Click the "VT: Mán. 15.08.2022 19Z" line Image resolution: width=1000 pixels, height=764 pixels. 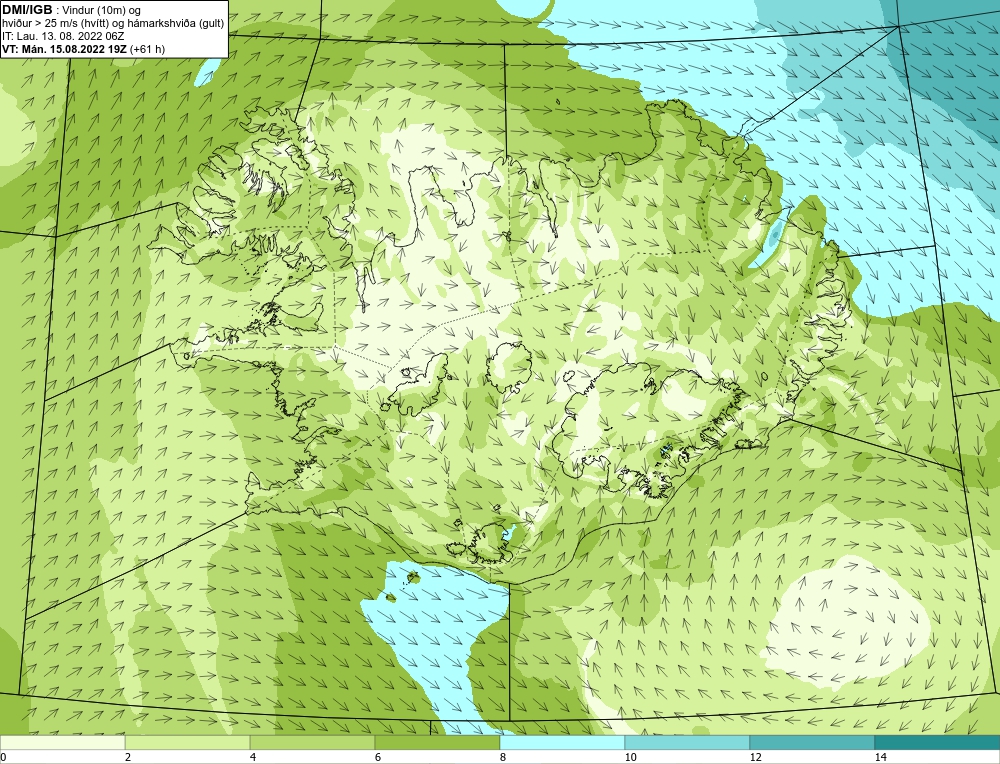point(64,49)
